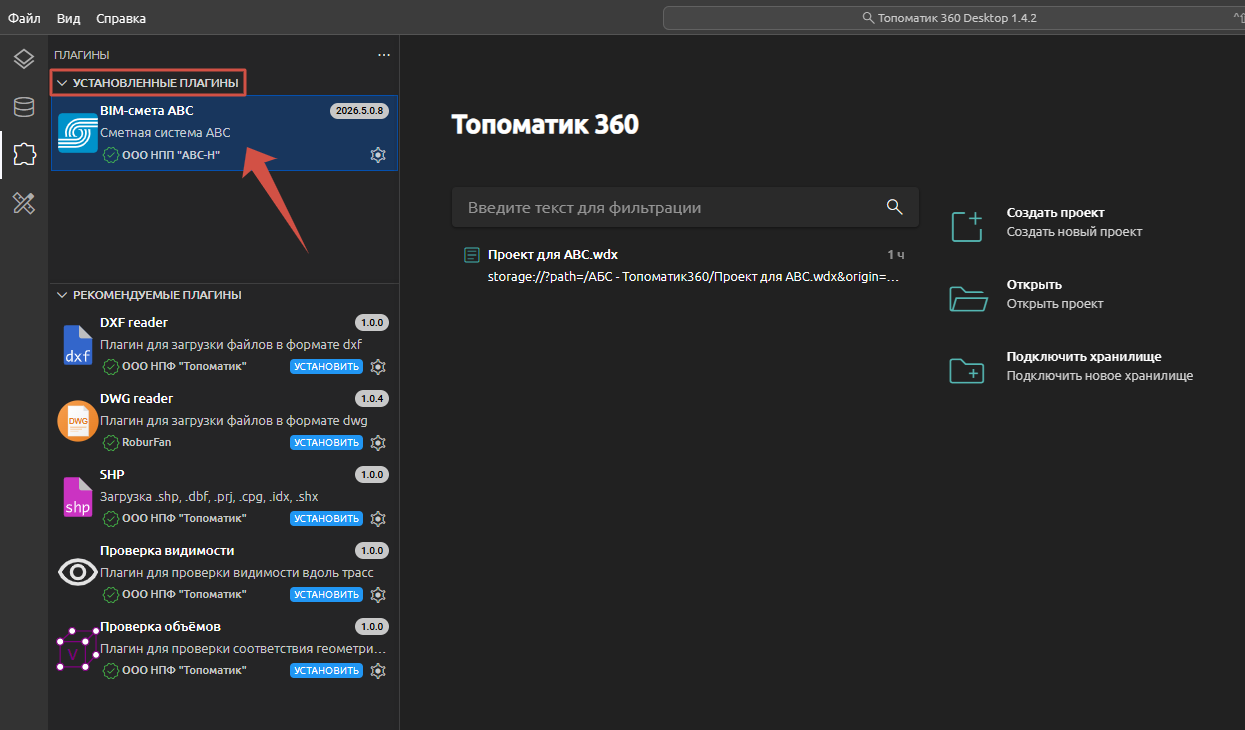The image size is (1245, 730).
Task: Open settings gear for Проверка видимости
Action: pyautogui.click(x=378, y=594)
